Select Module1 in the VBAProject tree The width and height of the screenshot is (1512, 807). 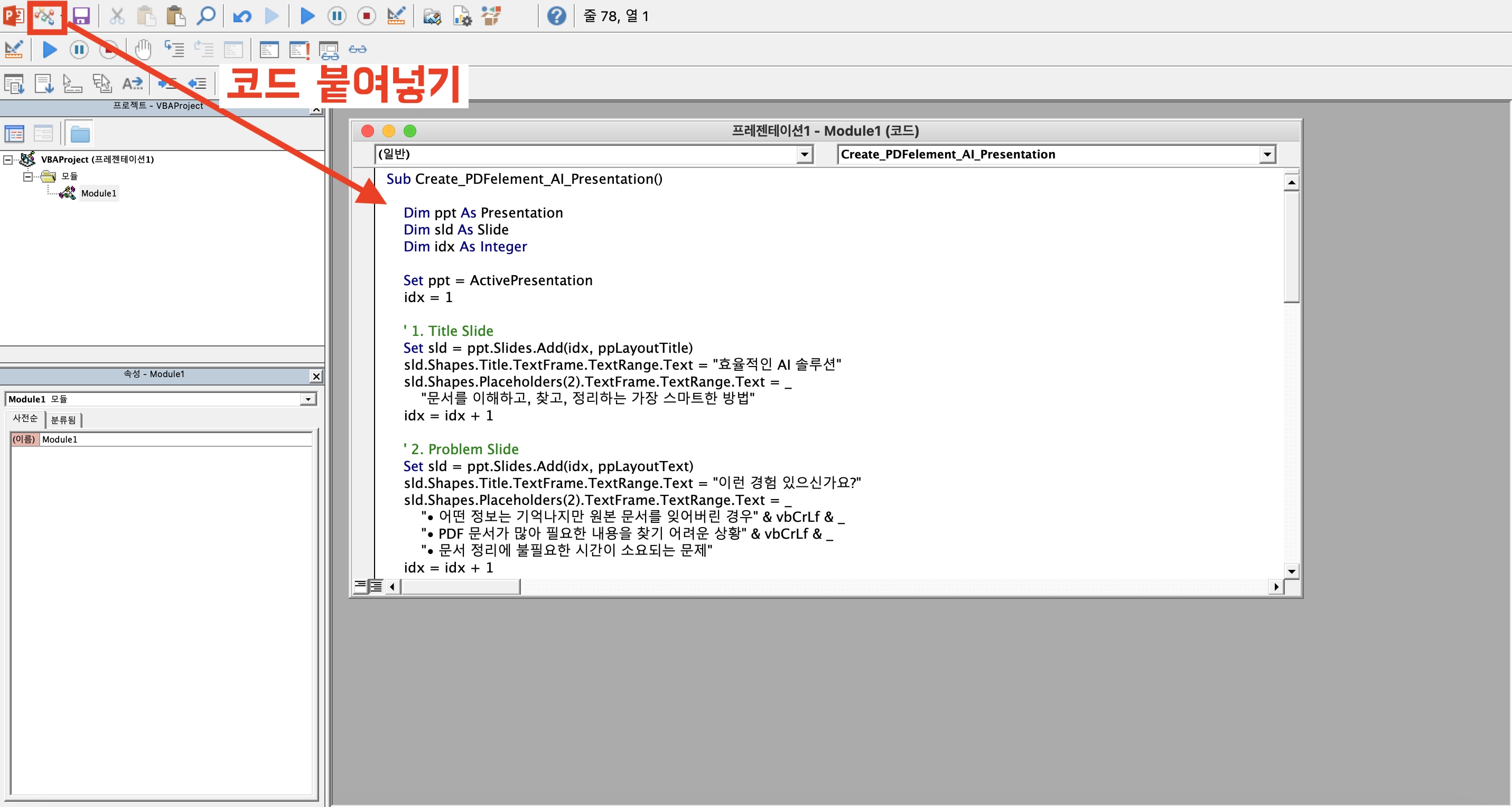[x=99, y=192]
